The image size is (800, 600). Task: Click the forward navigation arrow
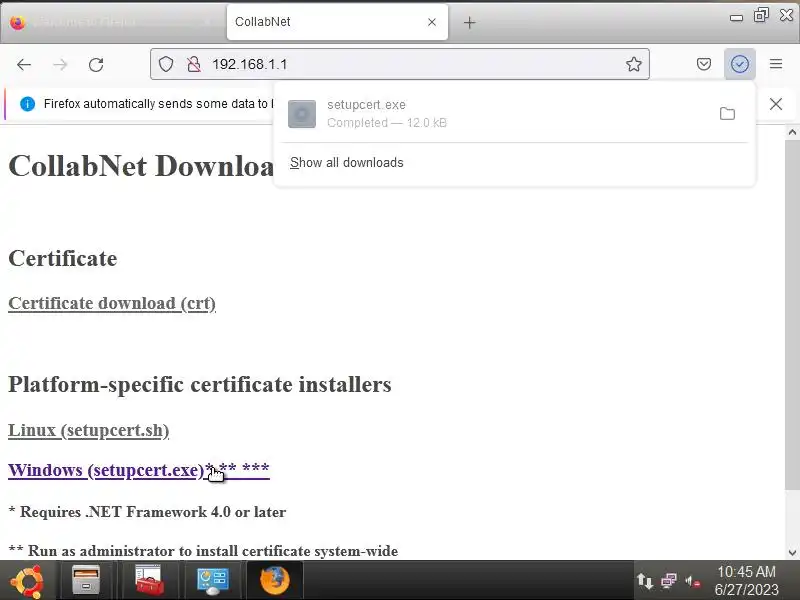click(x=60, y=64)
